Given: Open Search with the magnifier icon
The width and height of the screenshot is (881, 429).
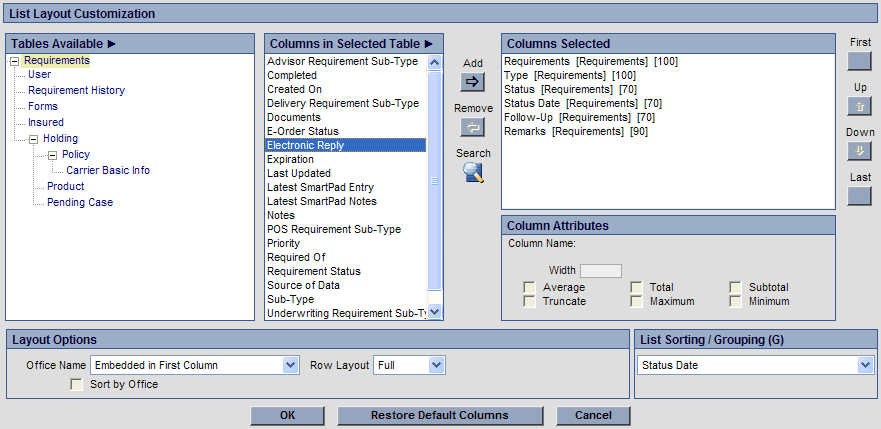Looking at the screenshot, I should coord(472,173).
